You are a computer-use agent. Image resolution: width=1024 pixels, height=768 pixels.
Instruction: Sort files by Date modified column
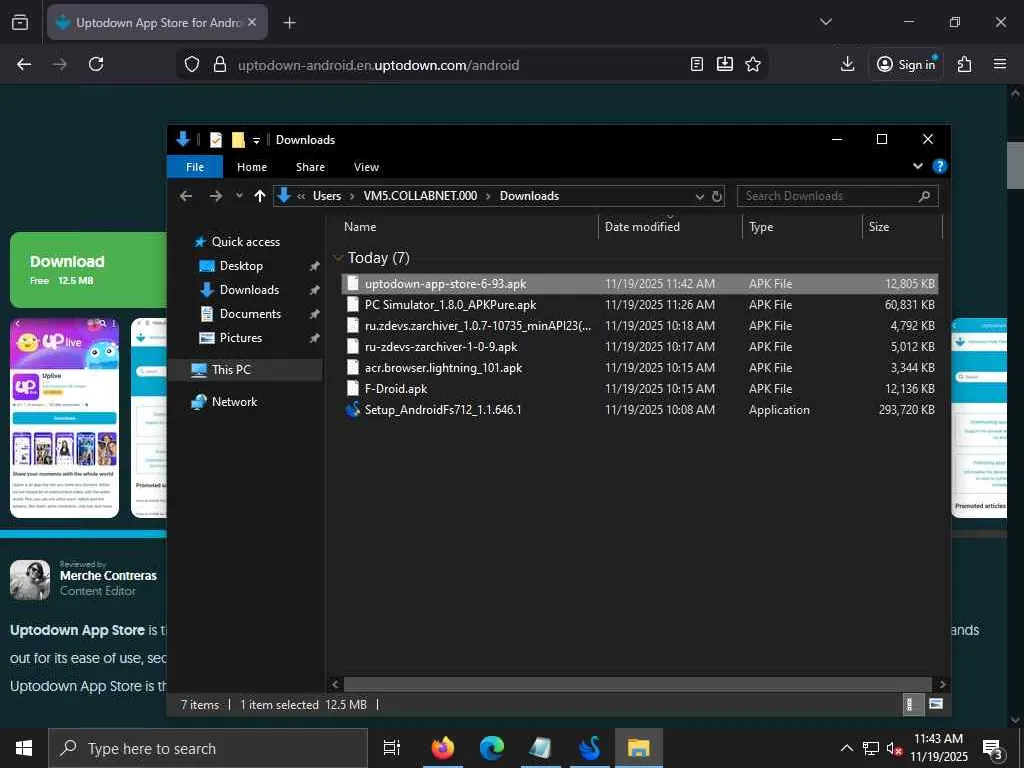(642, 227)
